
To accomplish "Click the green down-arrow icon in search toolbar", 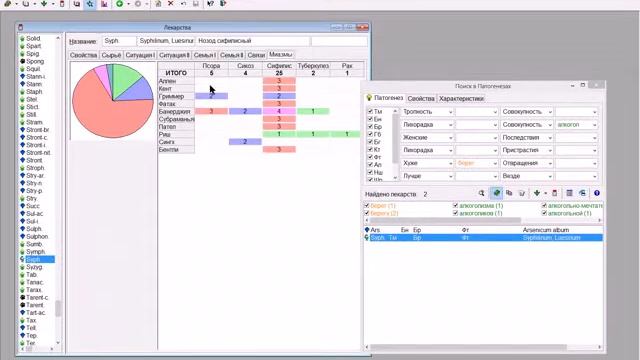I will [x=537, y=193].
